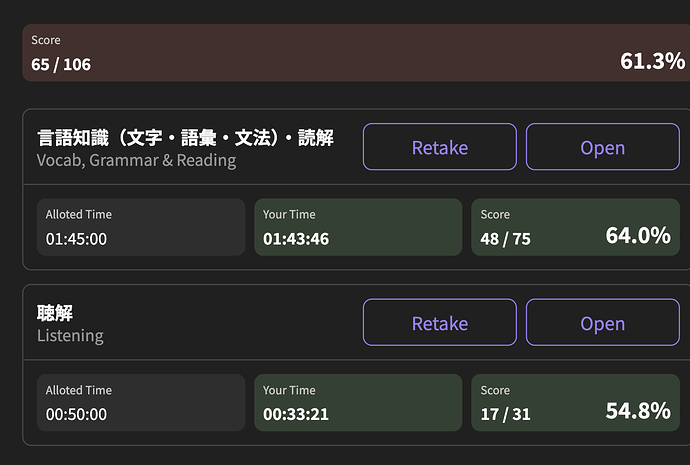This screenshot has width=690, height=465.
Task: Open the Listening section results
Action: 602,323
